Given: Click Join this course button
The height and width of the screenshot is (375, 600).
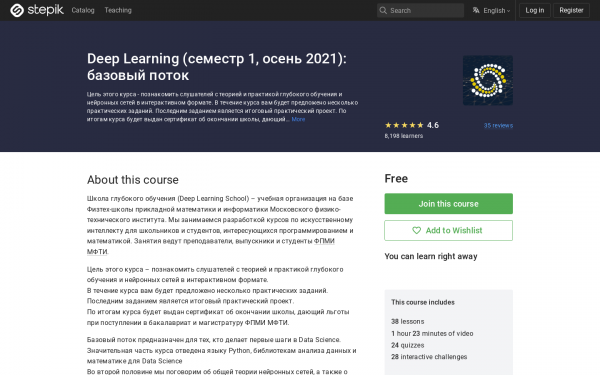Looking at the screenshot, I should coord(448,204).
